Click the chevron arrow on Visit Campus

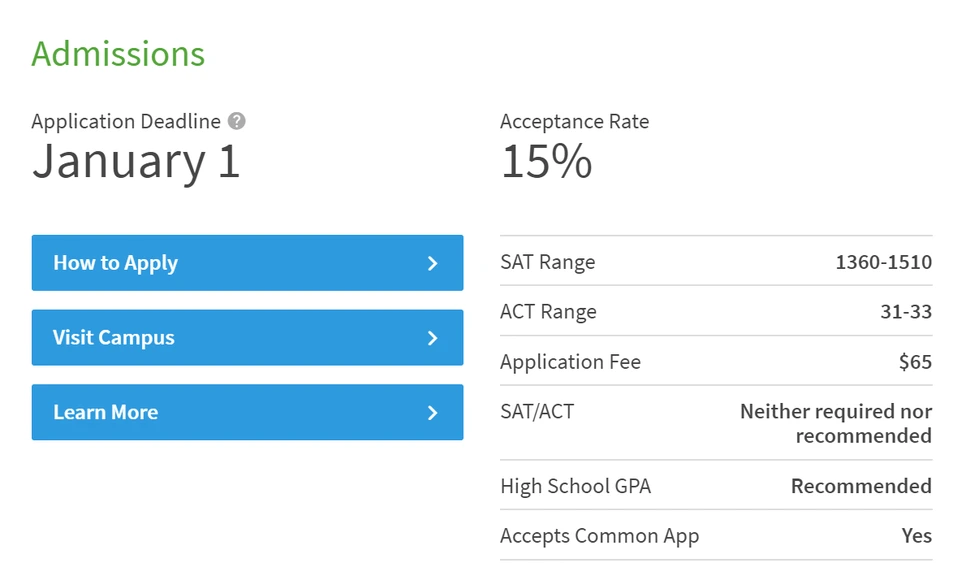[432, 338]
